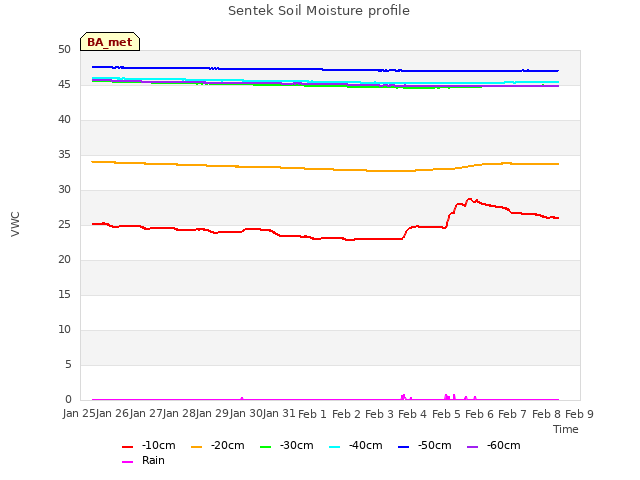The height and width of the screenshot is (480, 640).
Task: Click the Feb 6 x-axis tick label
Action: click(x=480, y=414)
